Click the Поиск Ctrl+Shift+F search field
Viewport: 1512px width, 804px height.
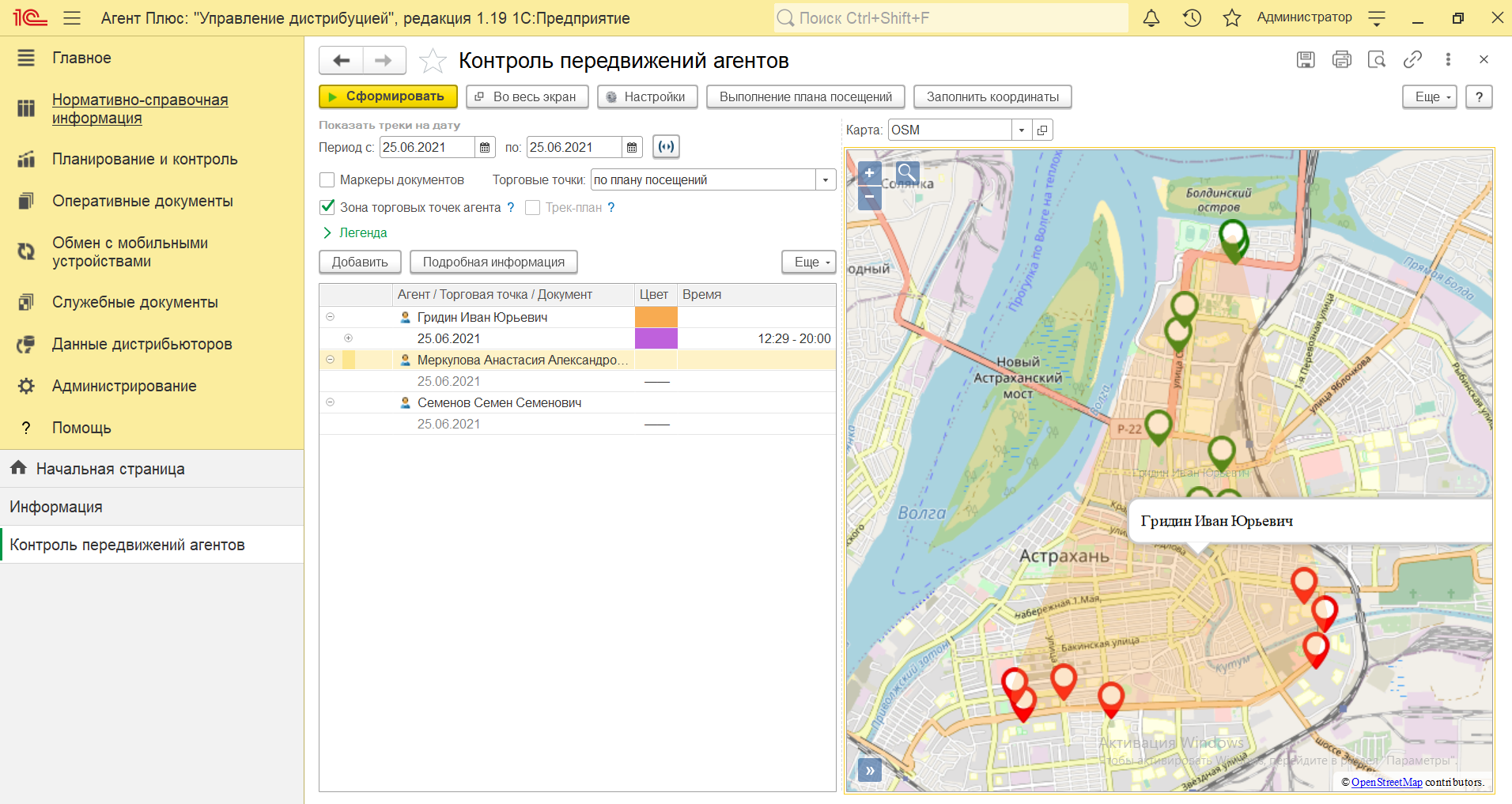tap(951, 18)
